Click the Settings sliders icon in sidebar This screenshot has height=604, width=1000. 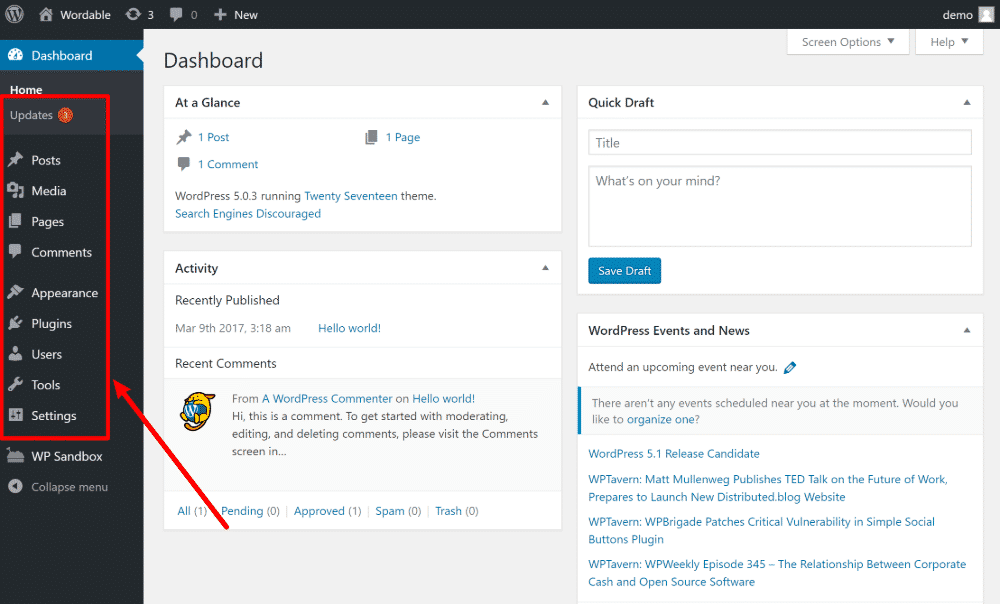click(x=15, y=415)
